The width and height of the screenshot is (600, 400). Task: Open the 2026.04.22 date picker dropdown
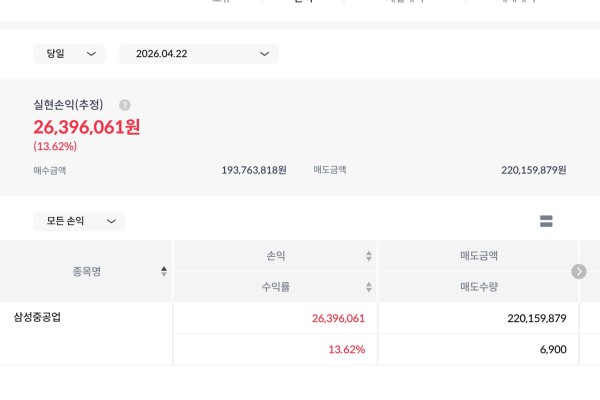coord(199,54)
